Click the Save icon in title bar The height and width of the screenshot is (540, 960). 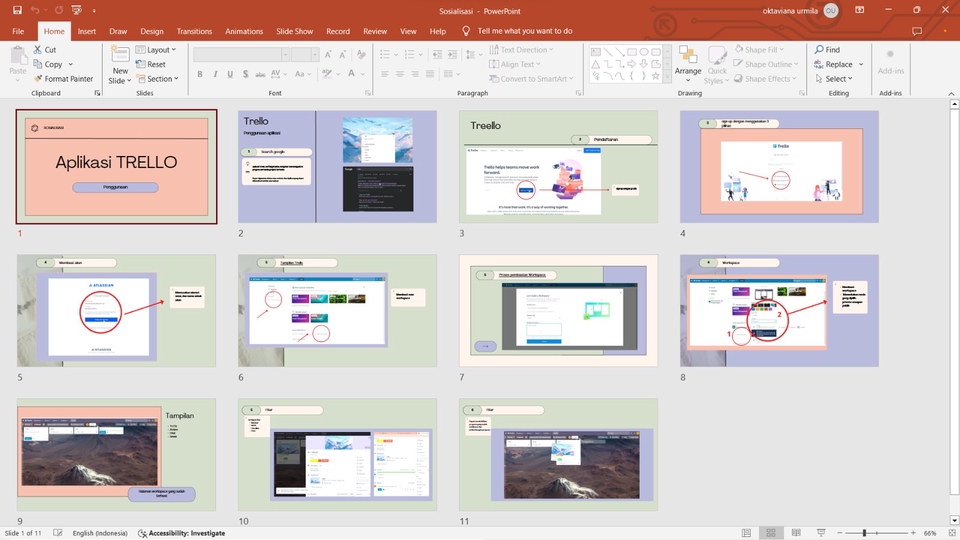17,10
